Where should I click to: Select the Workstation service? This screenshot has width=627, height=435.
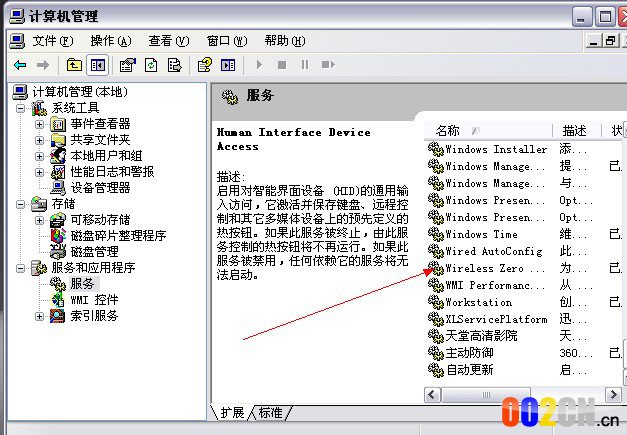coord(478,302)
